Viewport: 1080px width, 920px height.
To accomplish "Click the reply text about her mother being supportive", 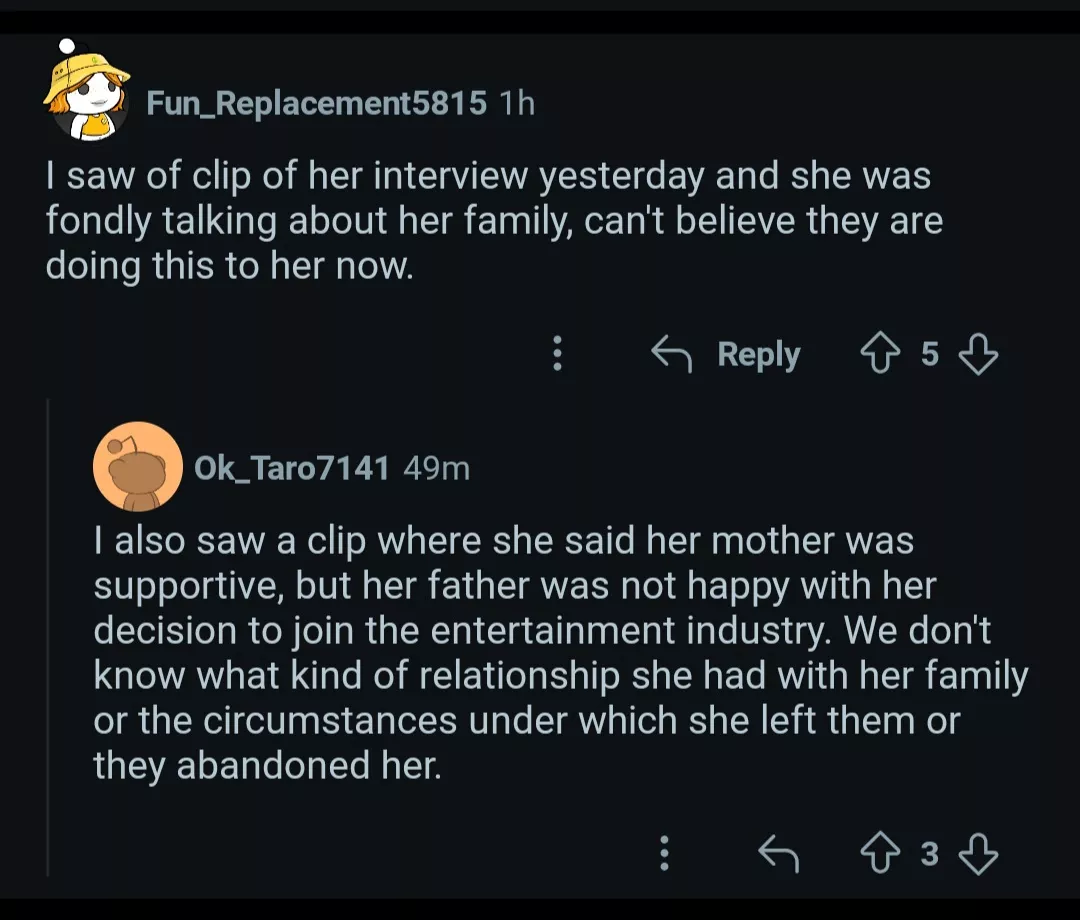I will (x=560, y=653).
